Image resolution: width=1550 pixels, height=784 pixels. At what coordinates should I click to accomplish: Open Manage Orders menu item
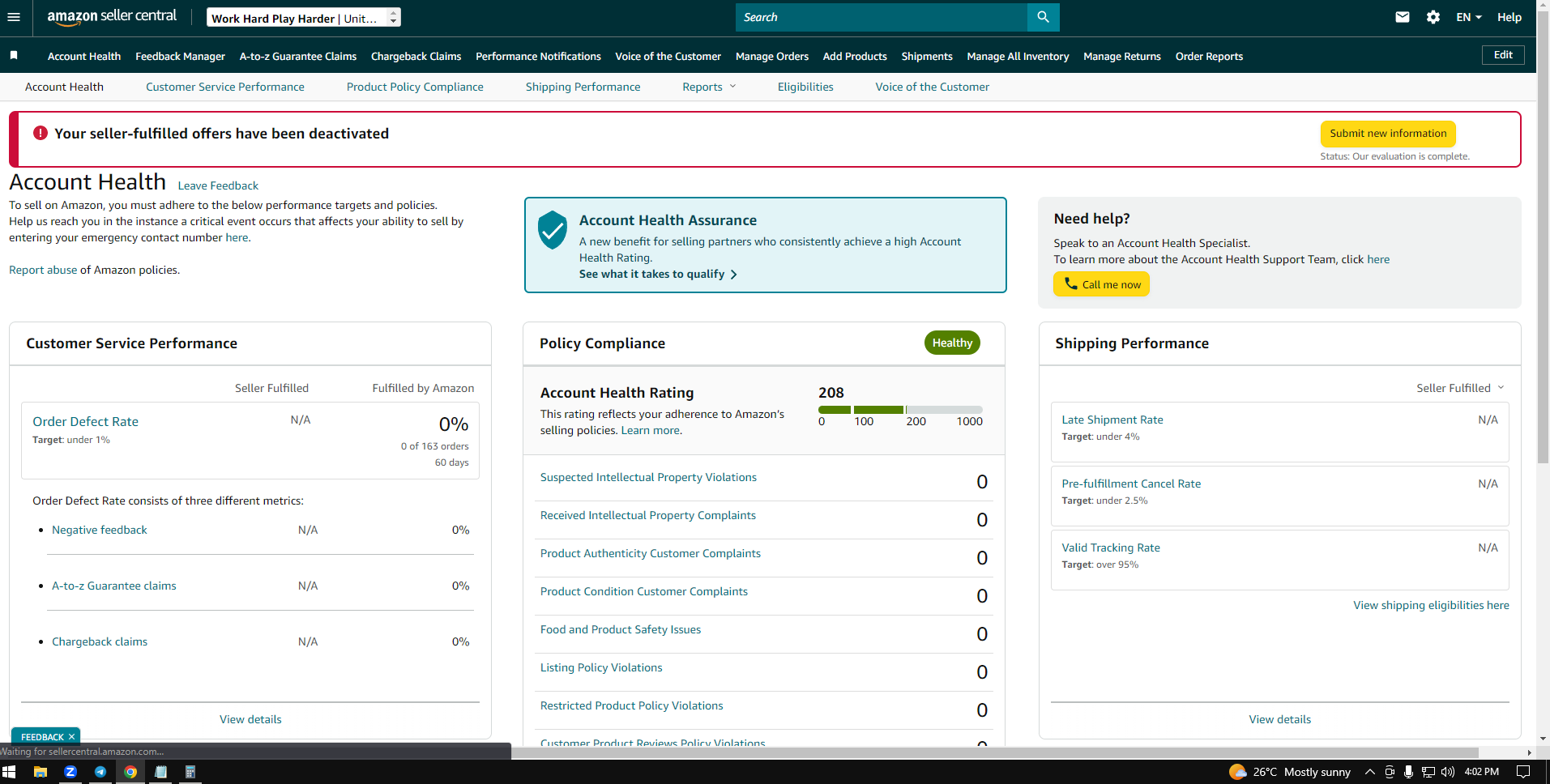(772, 56)
